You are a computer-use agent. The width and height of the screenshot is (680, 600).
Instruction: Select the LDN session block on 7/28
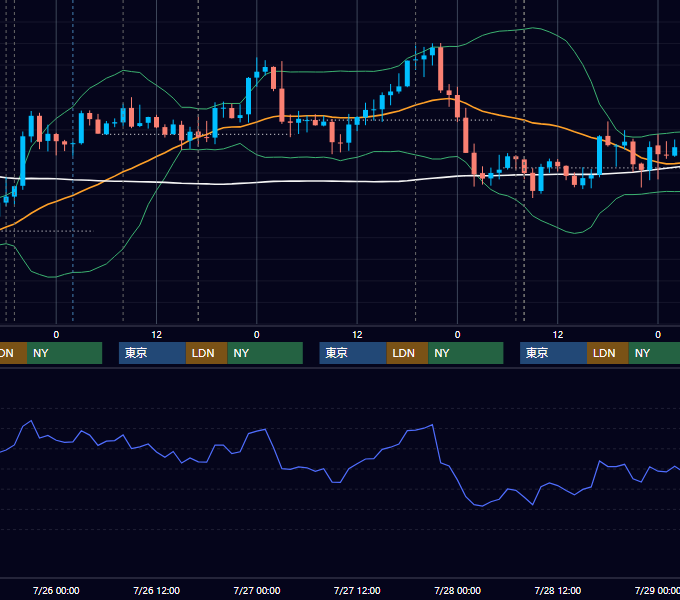(x=608, y=353)
